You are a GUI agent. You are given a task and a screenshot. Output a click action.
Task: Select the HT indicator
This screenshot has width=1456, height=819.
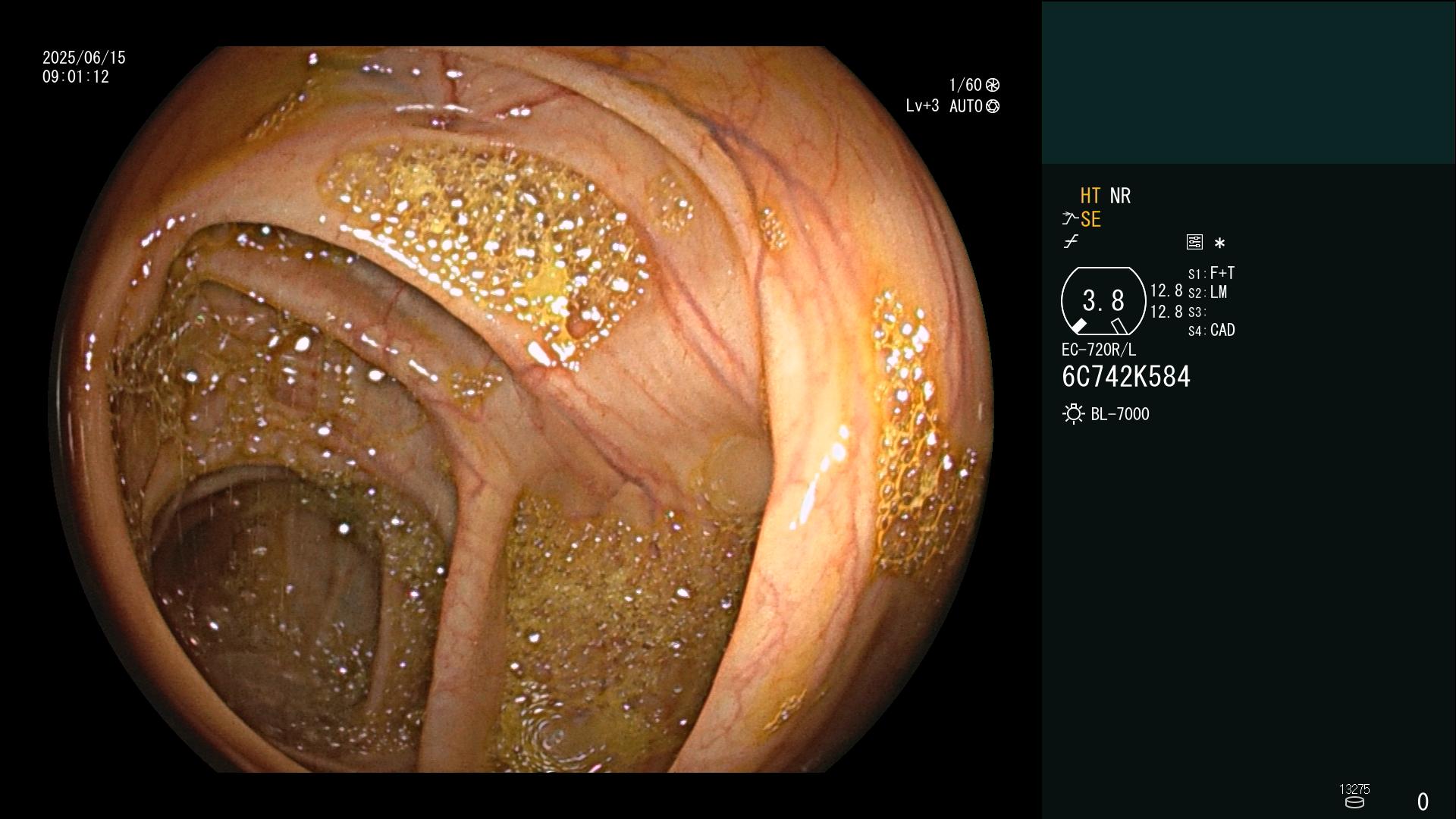(x=1090, y=196)
